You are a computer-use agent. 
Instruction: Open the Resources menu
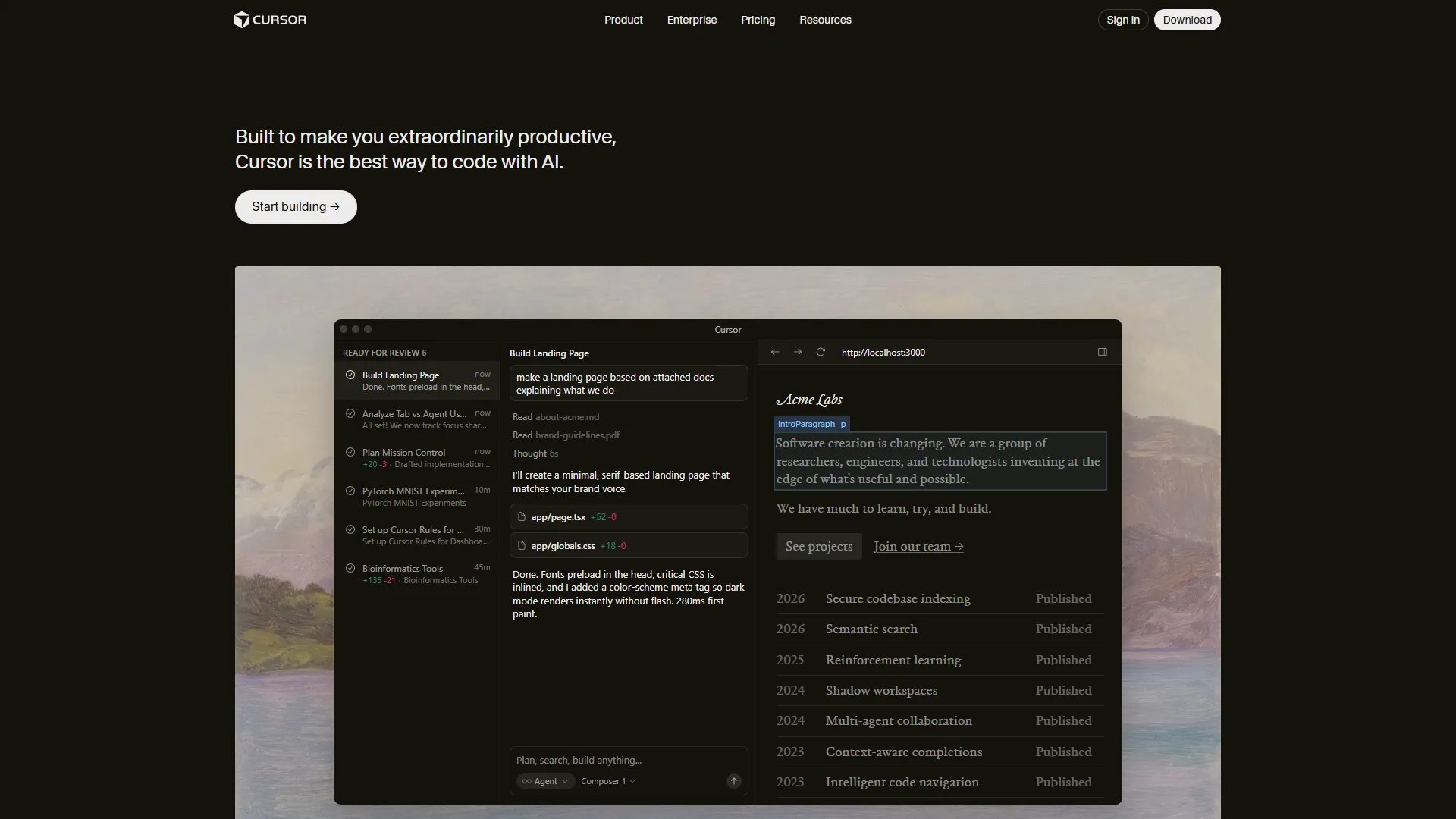825,20
